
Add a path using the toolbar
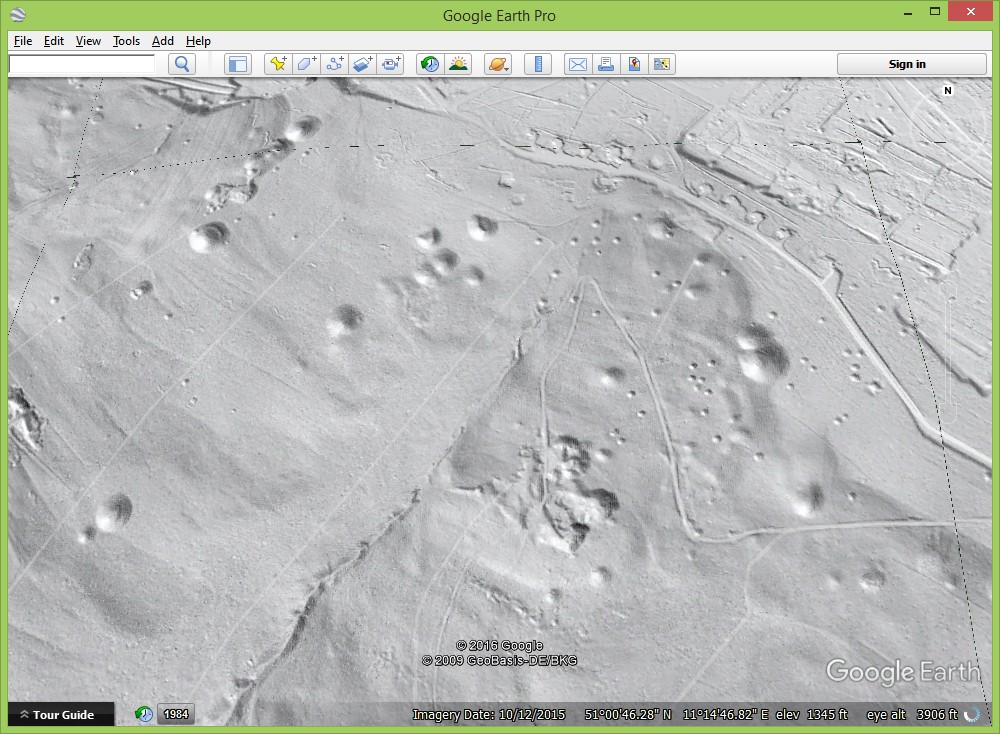click(335, 64)
